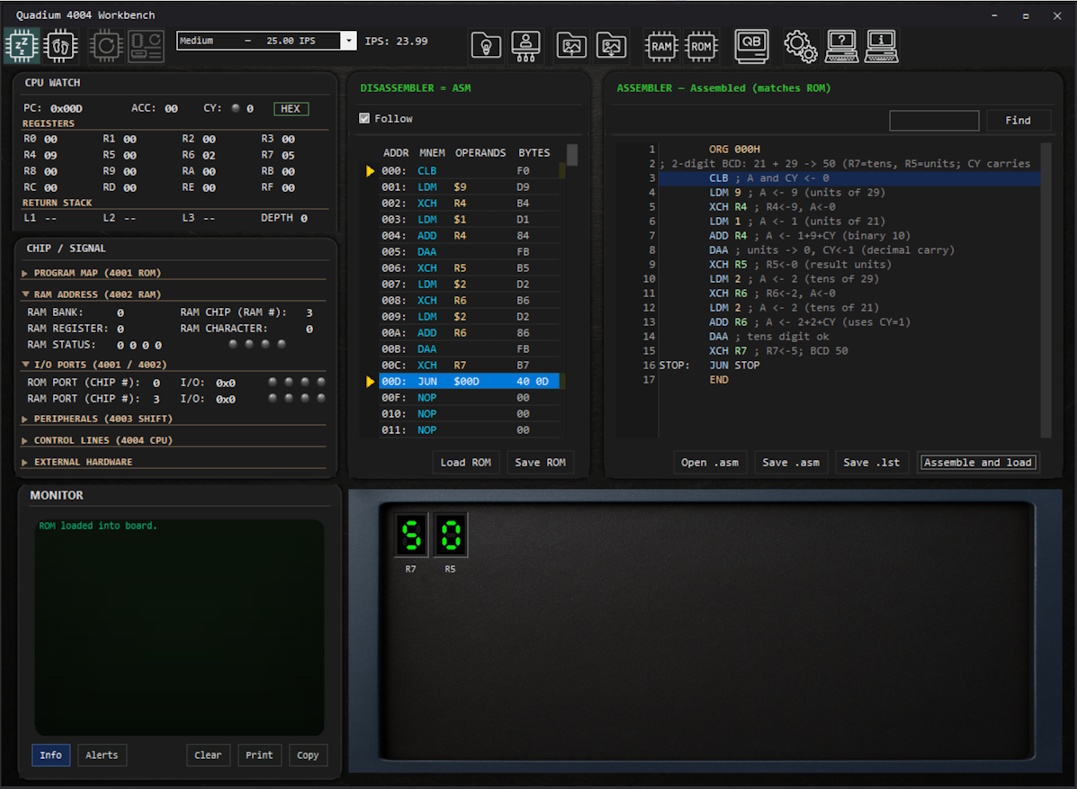1077x789 pixels.
Task: Toggle the HEX display mode button
Action: point(290,109)
